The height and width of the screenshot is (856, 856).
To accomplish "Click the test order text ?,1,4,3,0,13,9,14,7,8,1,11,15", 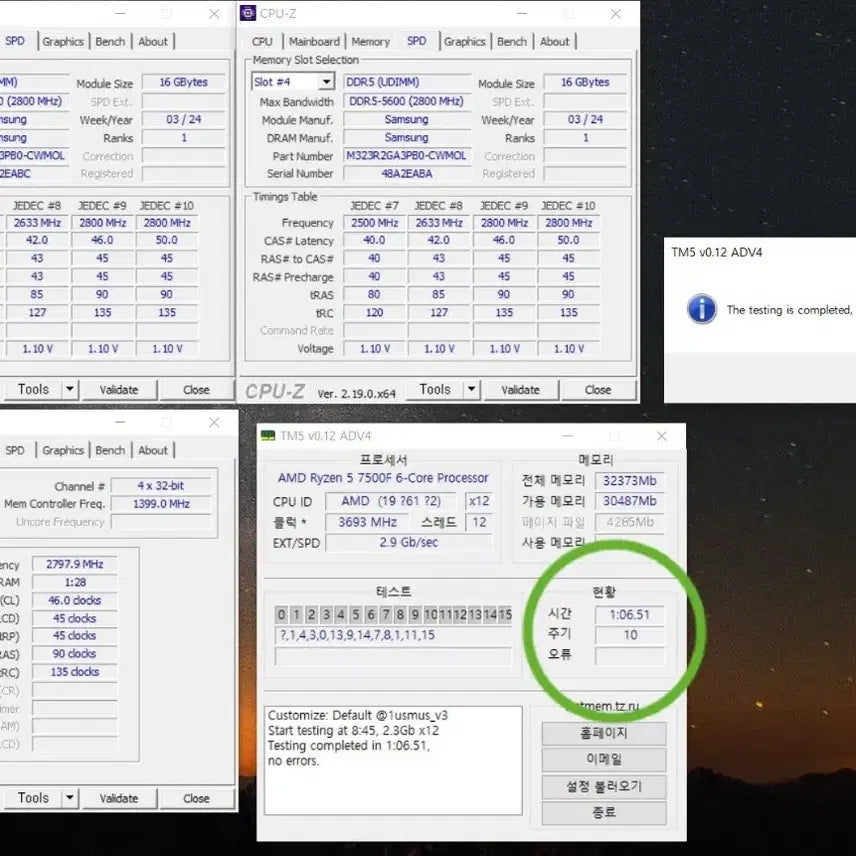I will (357, 635).
